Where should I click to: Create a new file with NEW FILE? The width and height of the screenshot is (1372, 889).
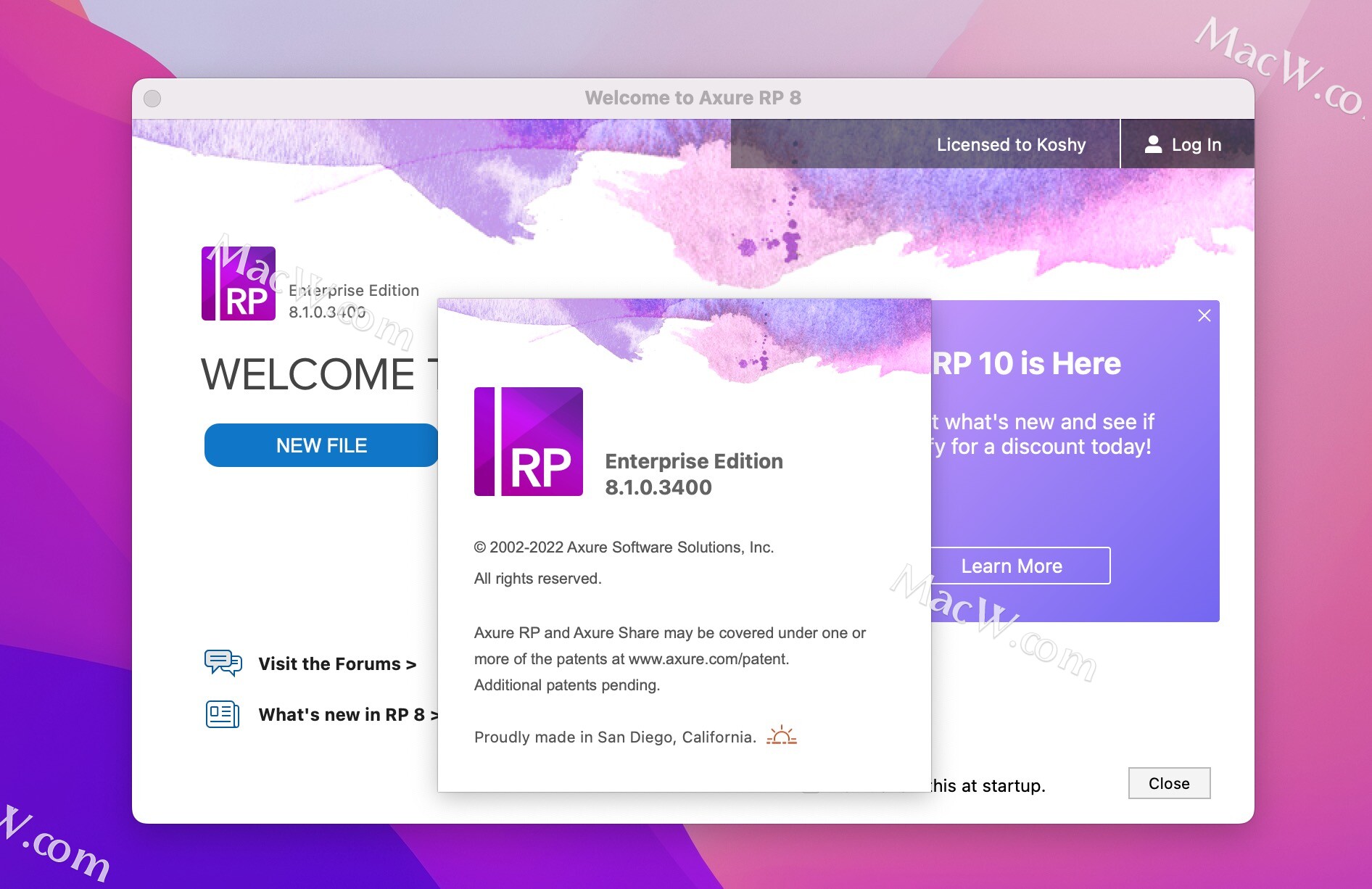pyautogui.click(x=321, y=445)
